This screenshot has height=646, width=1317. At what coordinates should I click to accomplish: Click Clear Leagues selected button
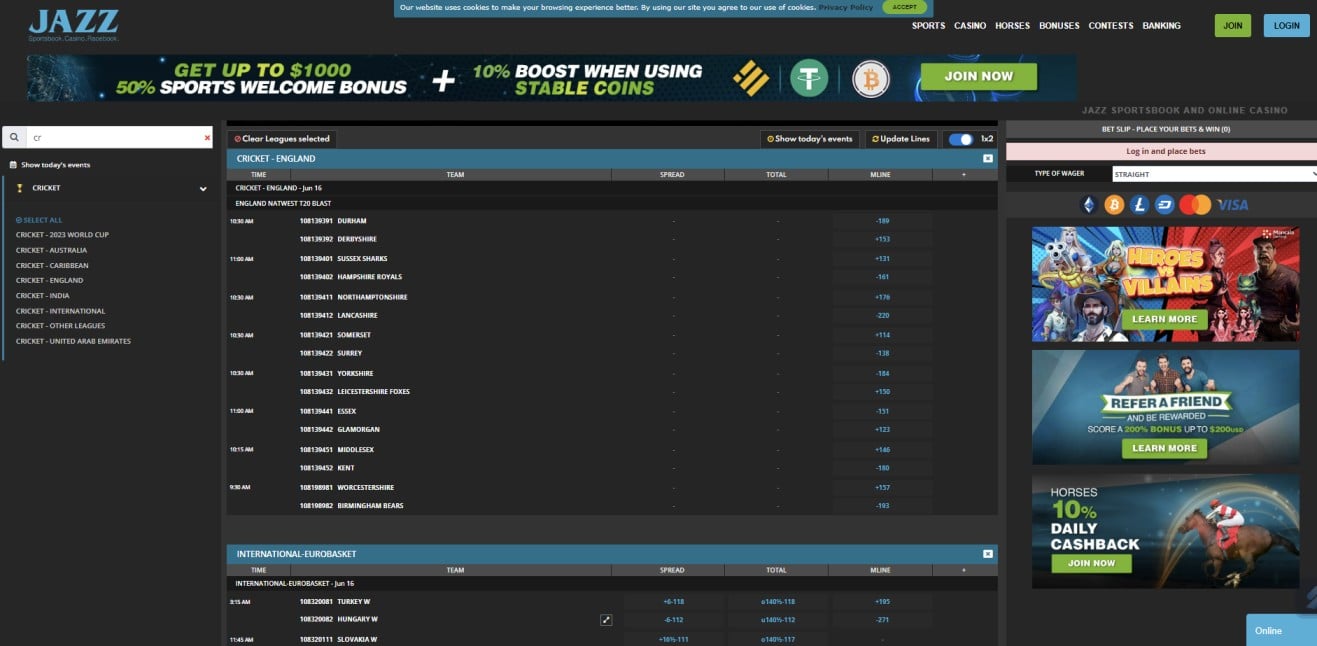pyautogui.click(x=282, y=139)
